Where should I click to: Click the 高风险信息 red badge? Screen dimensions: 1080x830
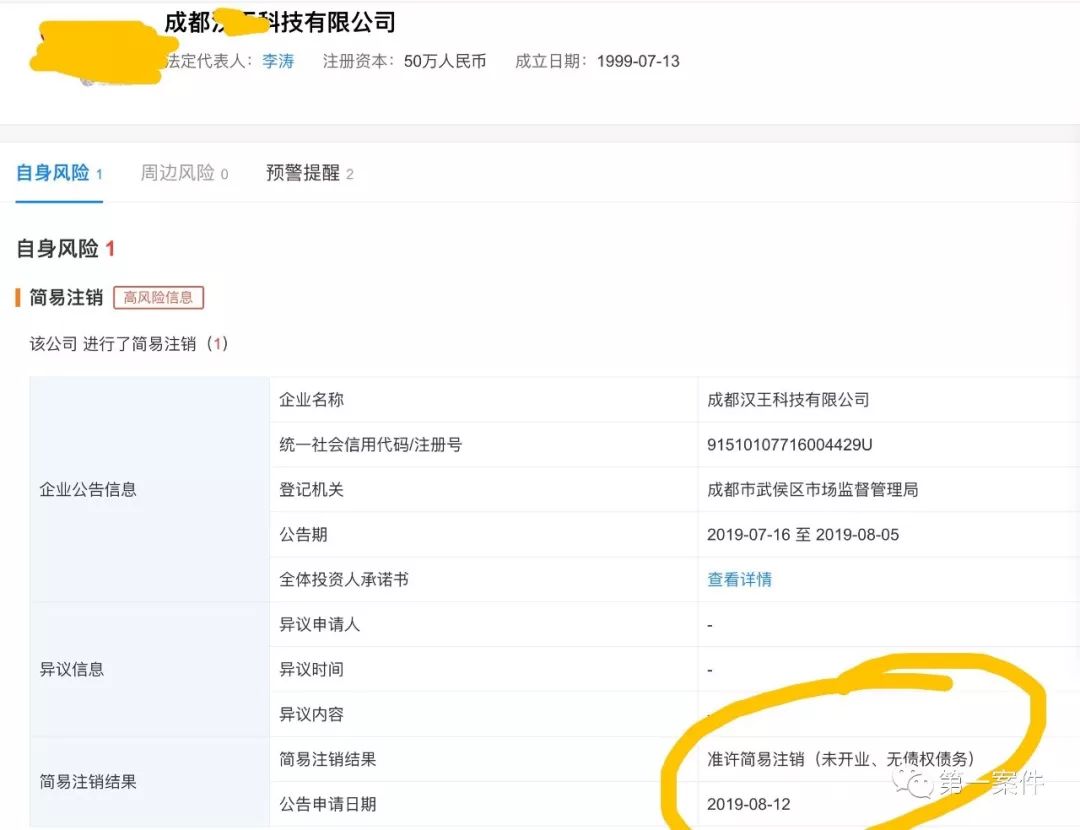158,297
